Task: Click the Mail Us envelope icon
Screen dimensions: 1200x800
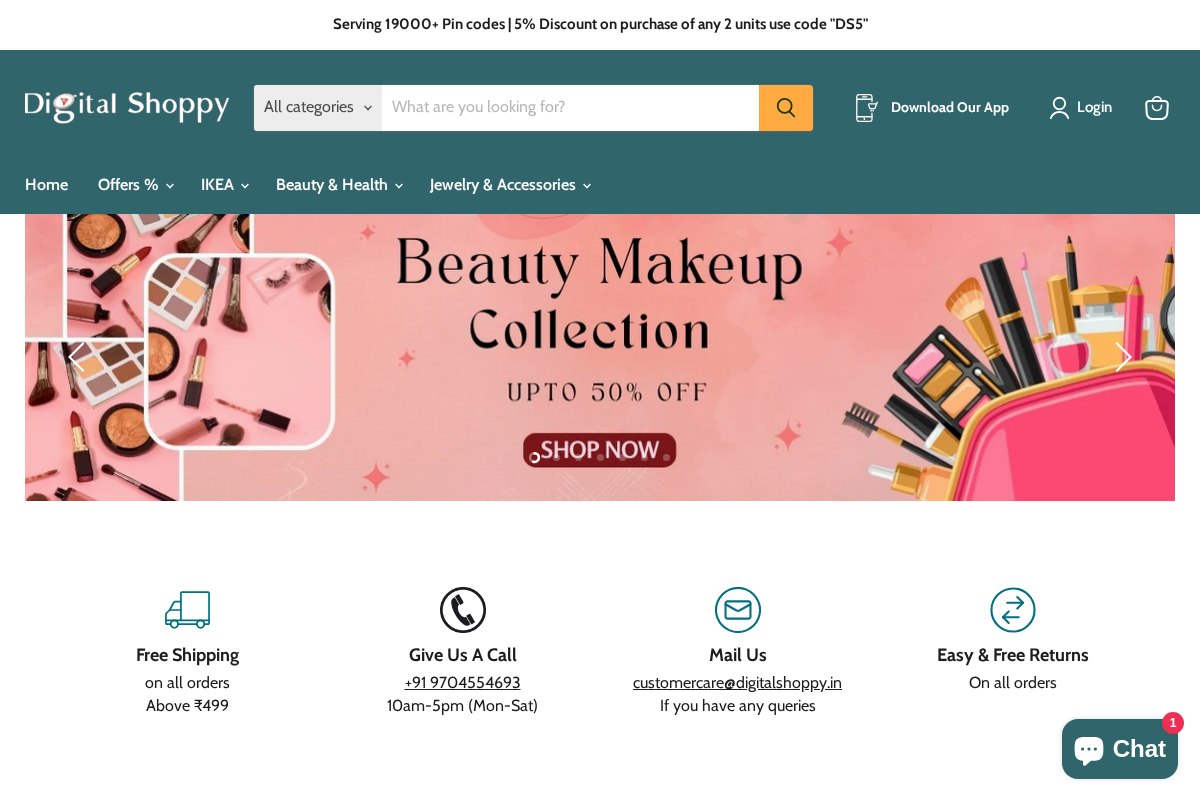Action: 737,610
